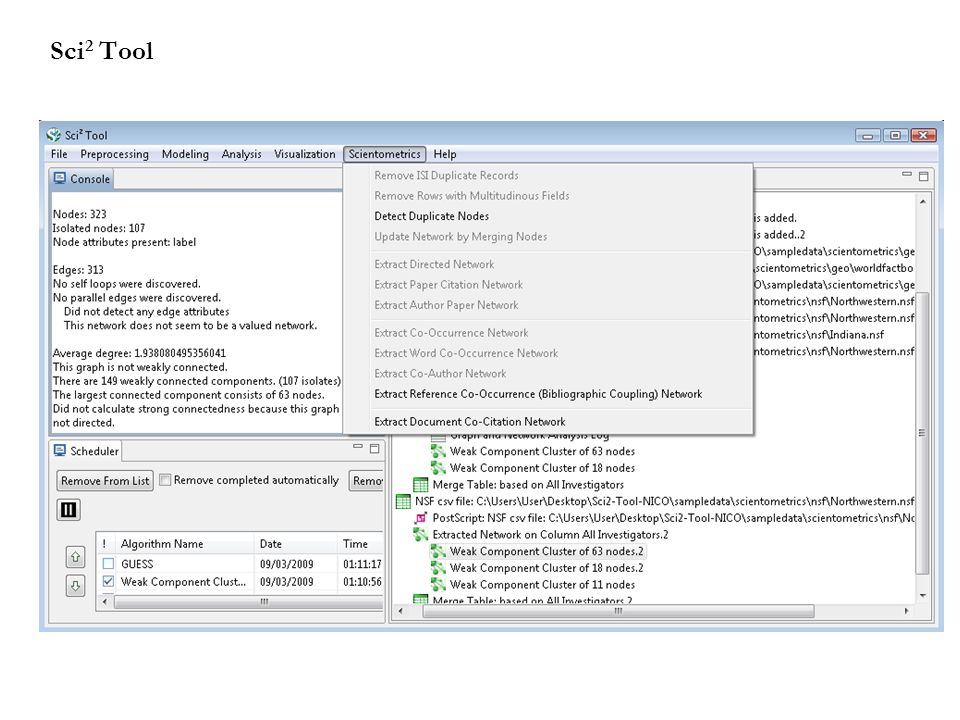This screenshot has width=960, height=720.
Task: Minimize the Data Manager panel
Action: [x=907, y=174]
